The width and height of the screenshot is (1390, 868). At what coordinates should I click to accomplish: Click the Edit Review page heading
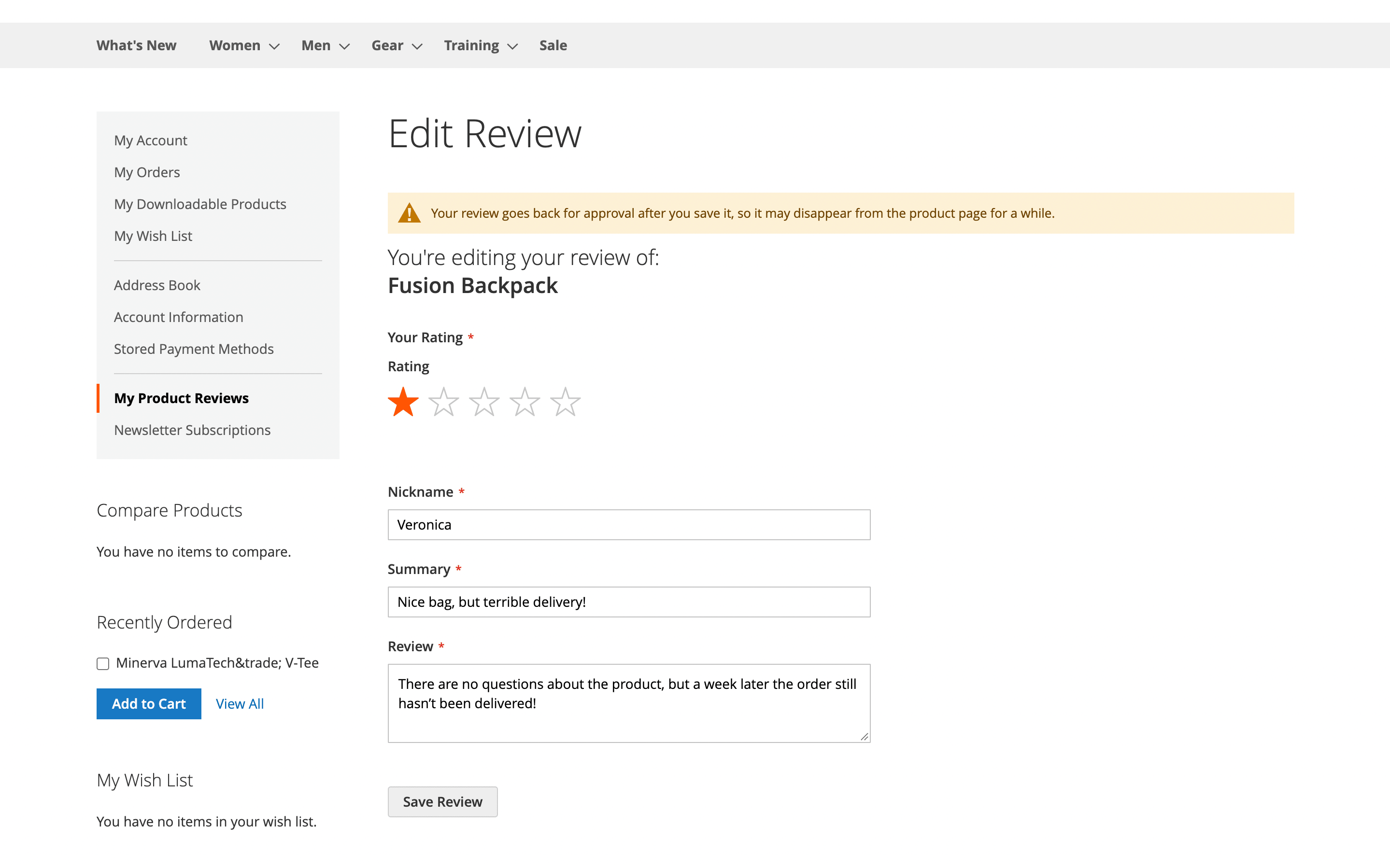[485, 134]
